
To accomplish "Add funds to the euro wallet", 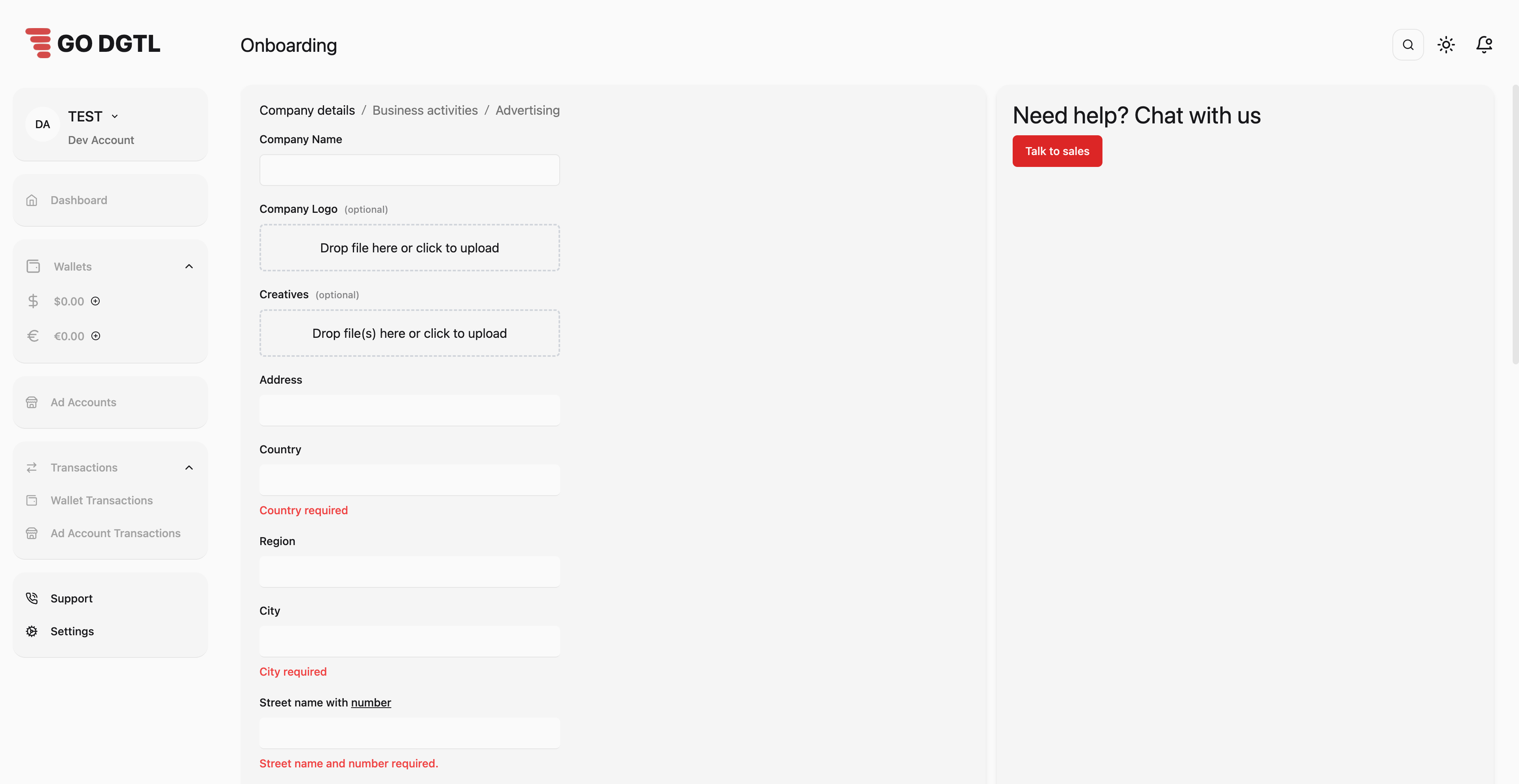I will pos(95,336).
